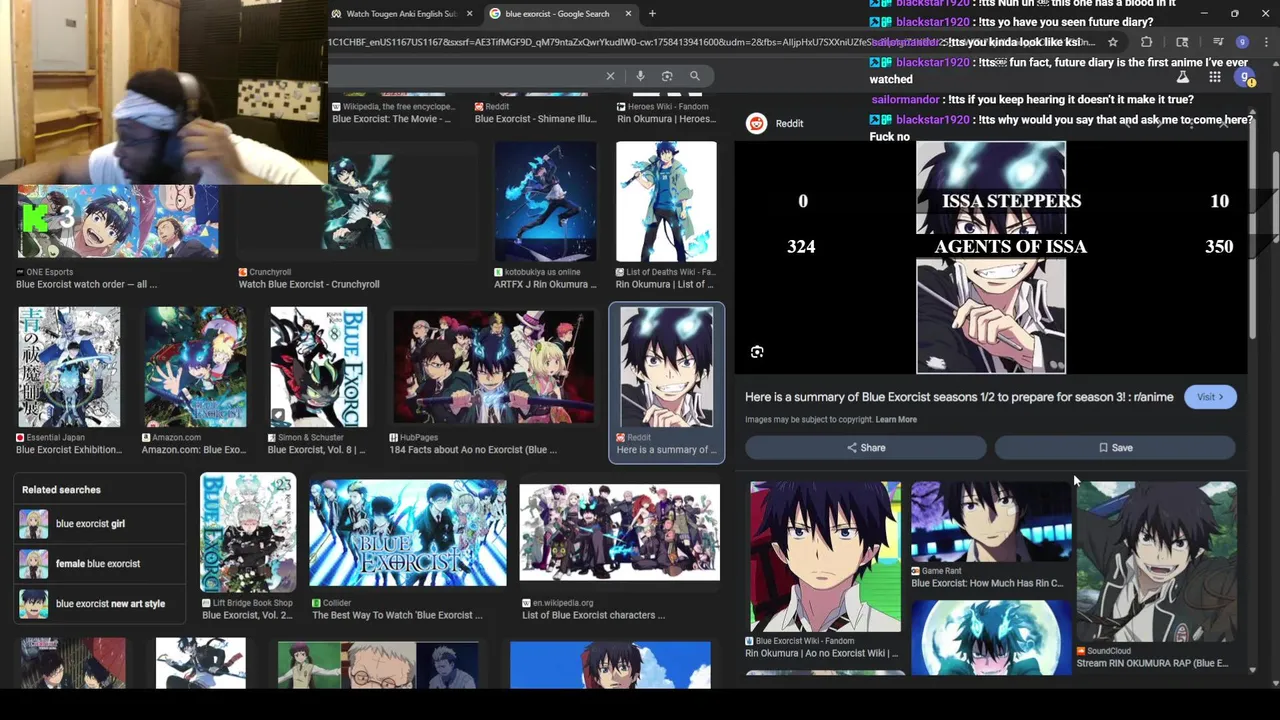Open related search 'blue exorcist new art style'
Viewport: 1280px width, 720px height.
pos(99,604)
